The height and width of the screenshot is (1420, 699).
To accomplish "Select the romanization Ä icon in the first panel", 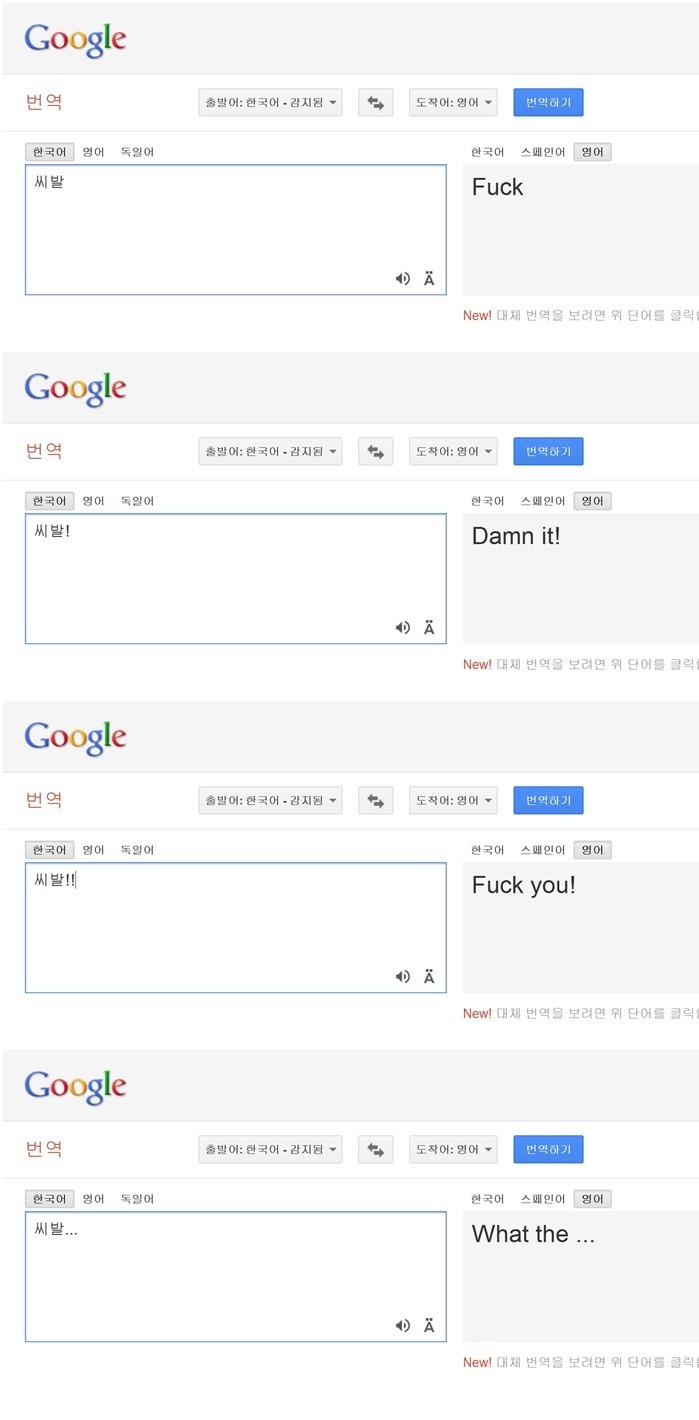I will tap(428, 278).
